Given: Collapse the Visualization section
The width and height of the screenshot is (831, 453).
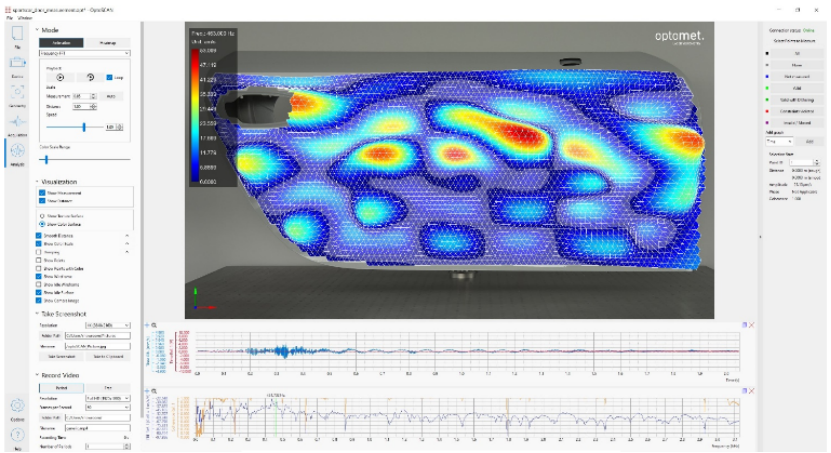Looking at the screenshot, I should click(x=38, y=182).
